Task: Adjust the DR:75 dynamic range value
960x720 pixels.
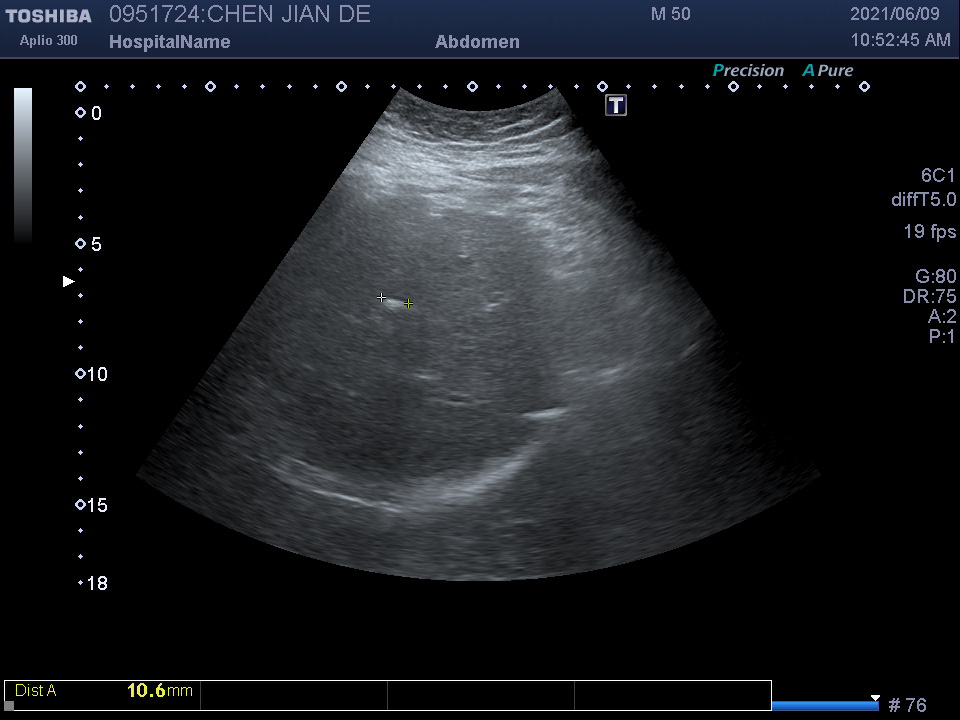Action: point(929,296)
